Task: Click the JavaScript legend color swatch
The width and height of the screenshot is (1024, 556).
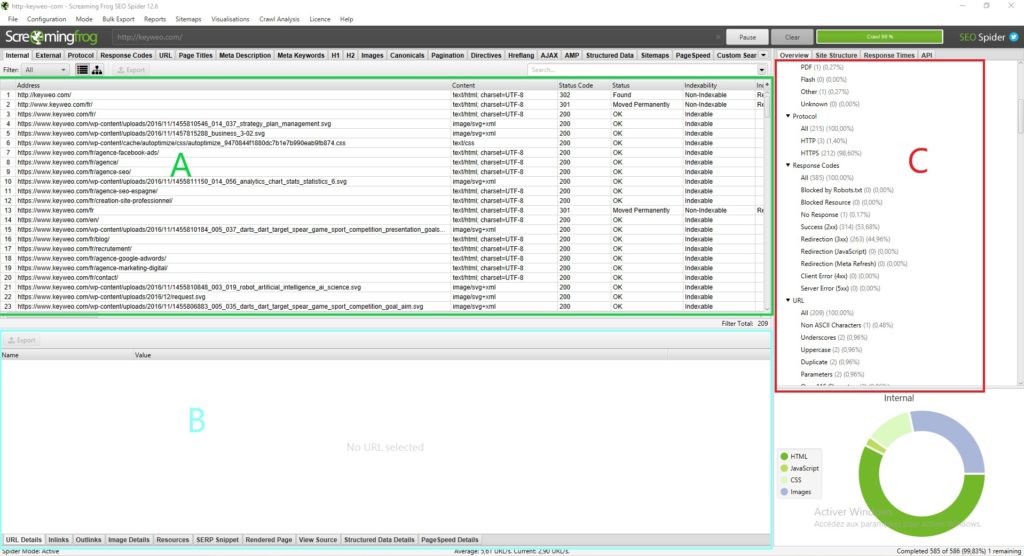Action: click(784, 468)
